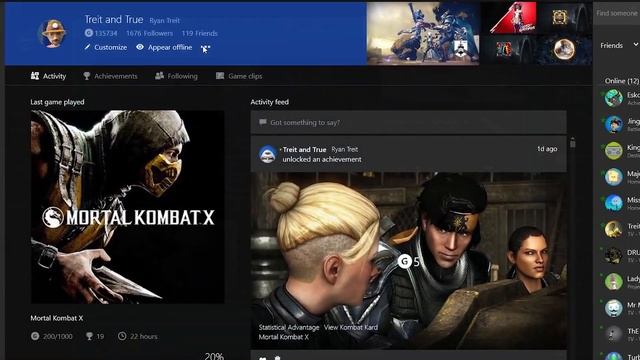Click inside Got something to say field
The width and height of the screenshot is (640, 360).
(x=409, y=122)
